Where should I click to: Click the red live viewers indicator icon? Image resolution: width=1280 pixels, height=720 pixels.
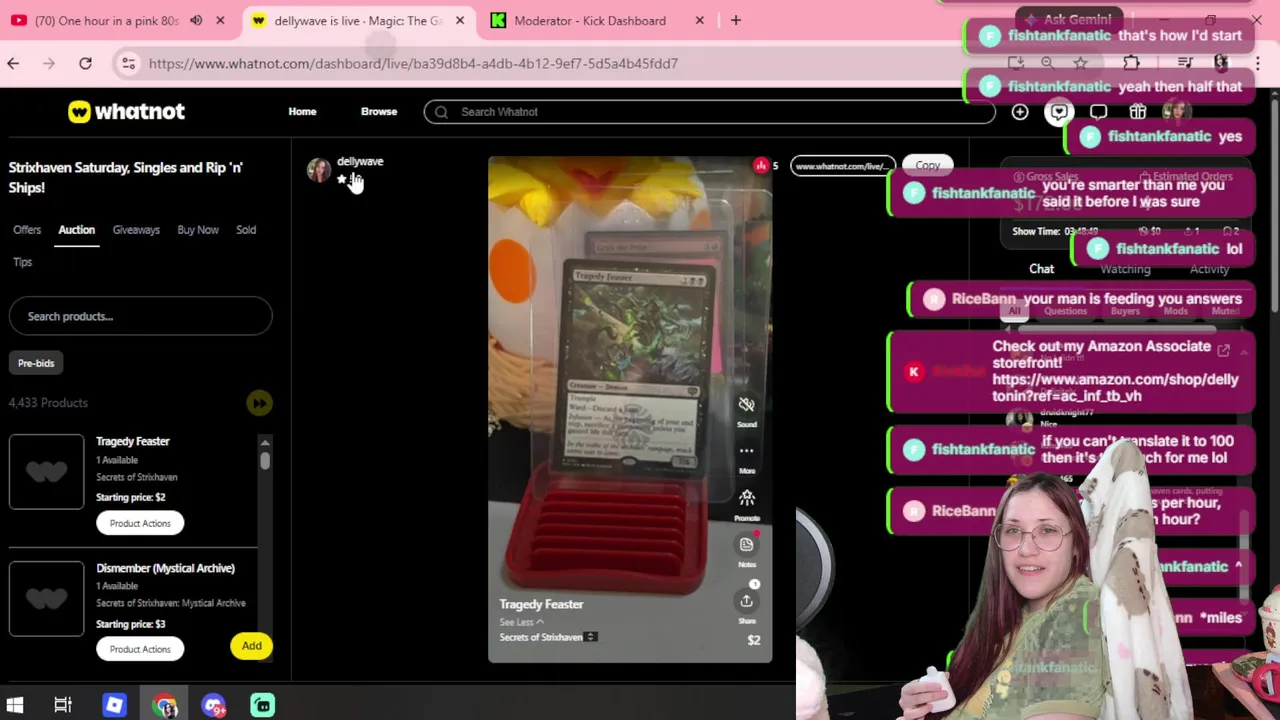coord(761,165)
